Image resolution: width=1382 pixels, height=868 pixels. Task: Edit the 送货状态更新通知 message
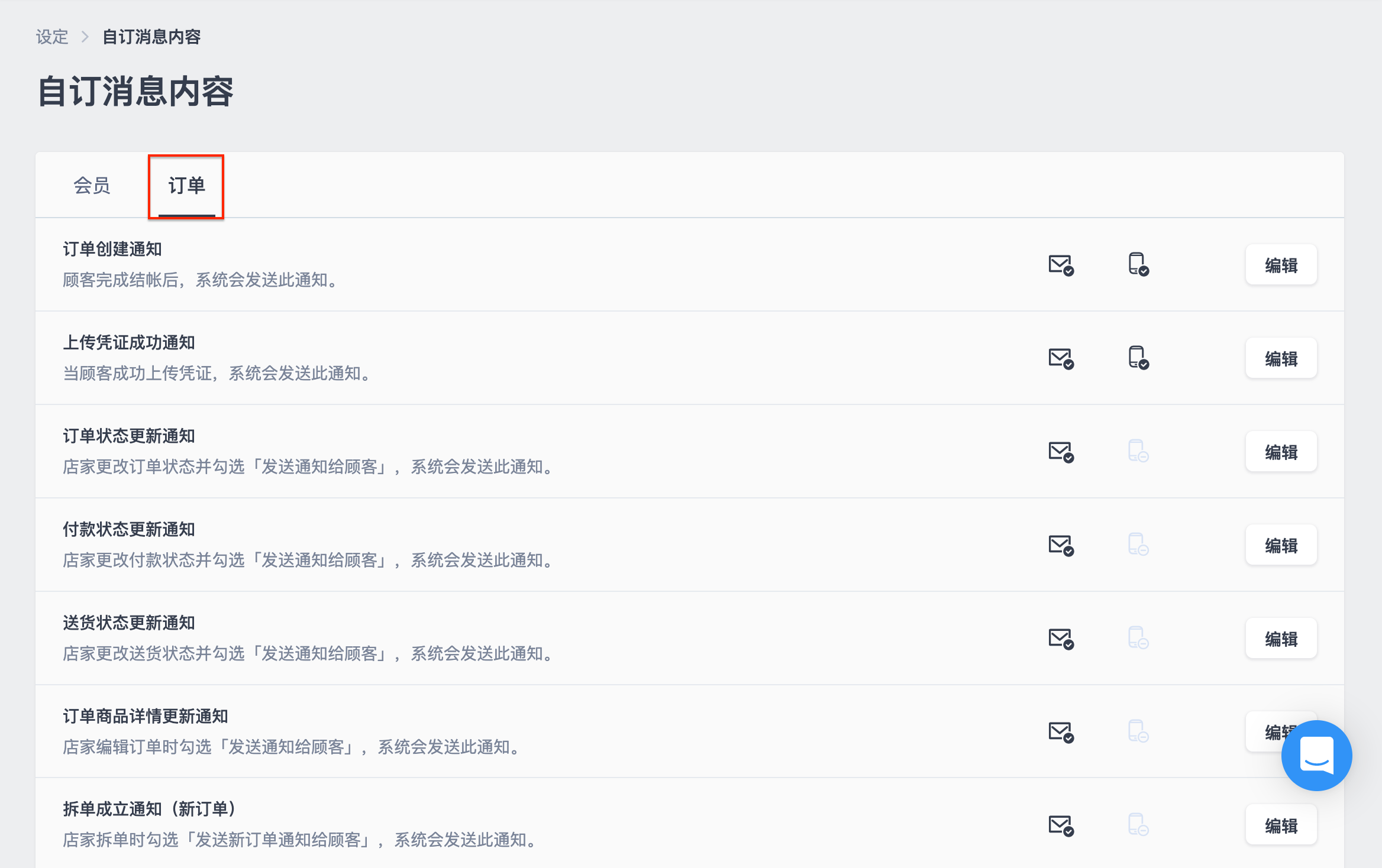pyautogui.click(x=1281, y=639)
